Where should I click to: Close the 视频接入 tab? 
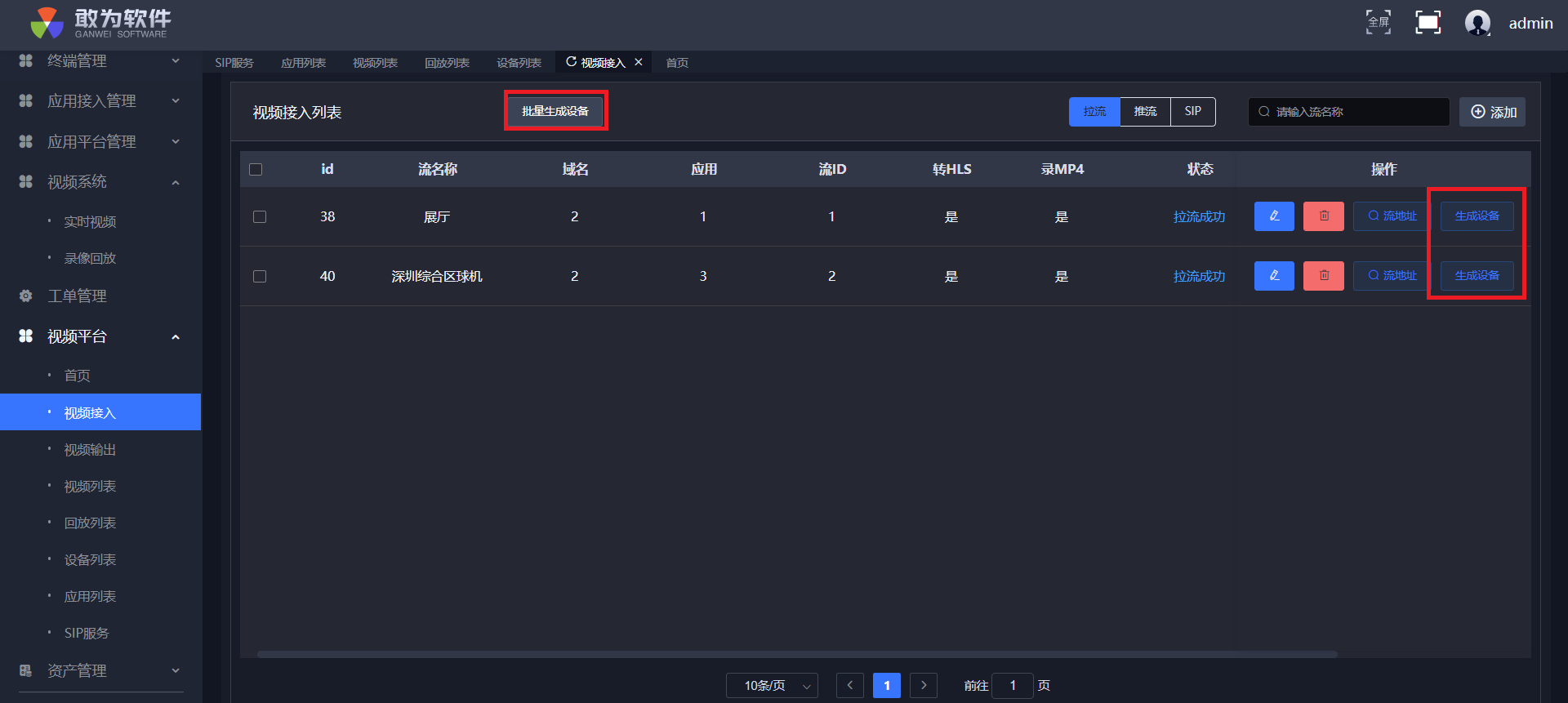click(639, 62)
